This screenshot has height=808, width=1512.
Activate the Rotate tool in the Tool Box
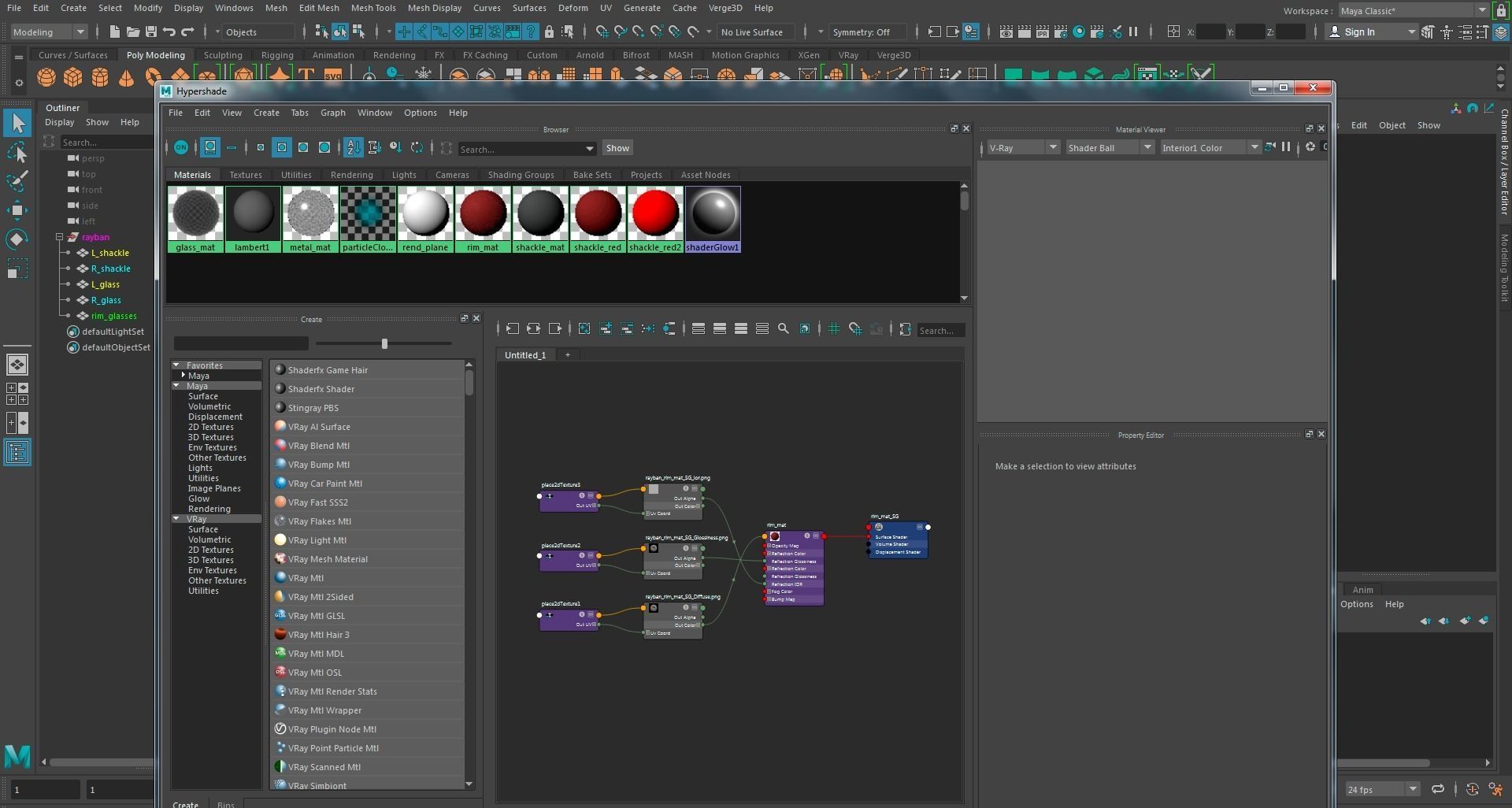pos(17,239)
